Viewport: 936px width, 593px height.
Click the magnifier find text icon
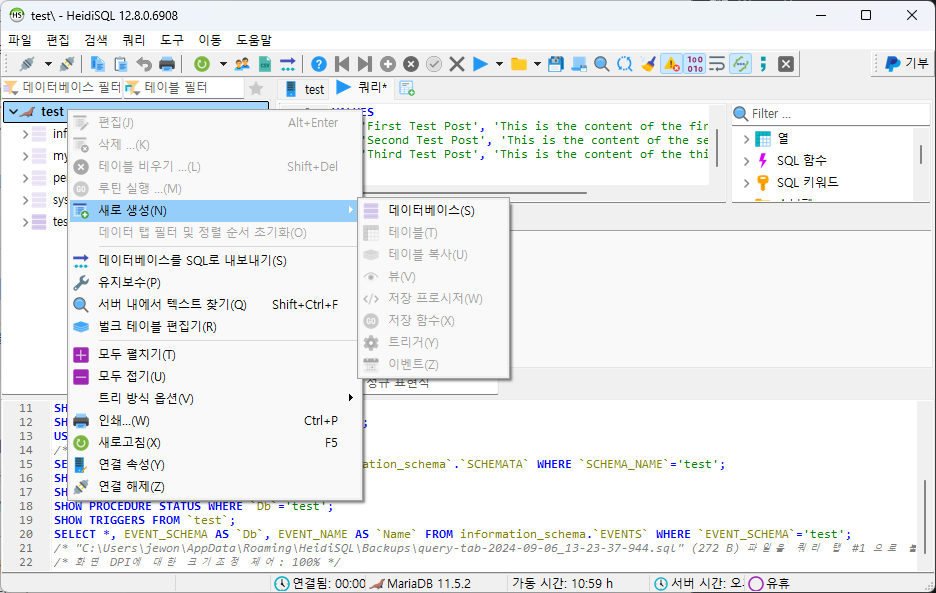point(602,64)
